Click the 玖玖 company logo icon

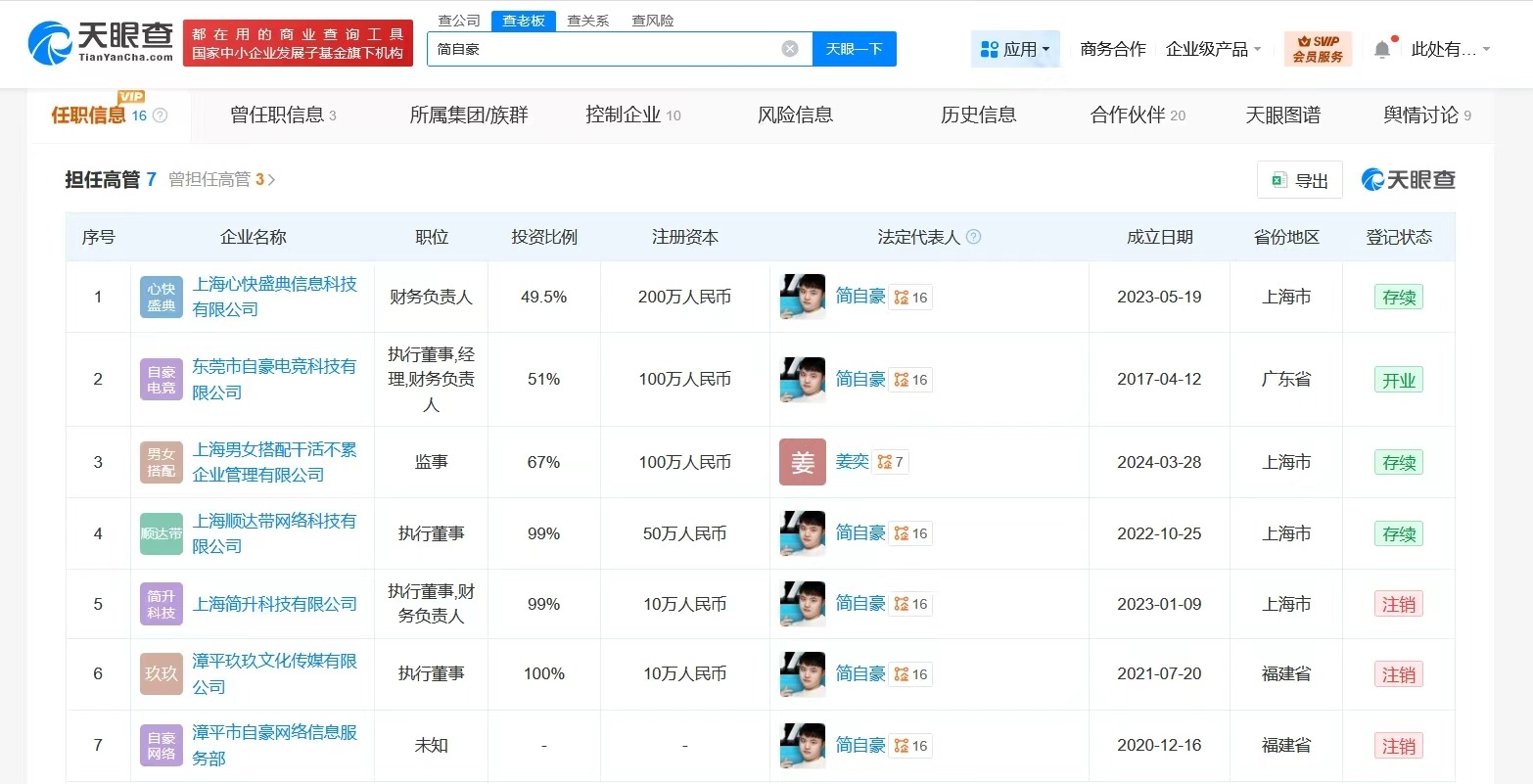(161, 673)
